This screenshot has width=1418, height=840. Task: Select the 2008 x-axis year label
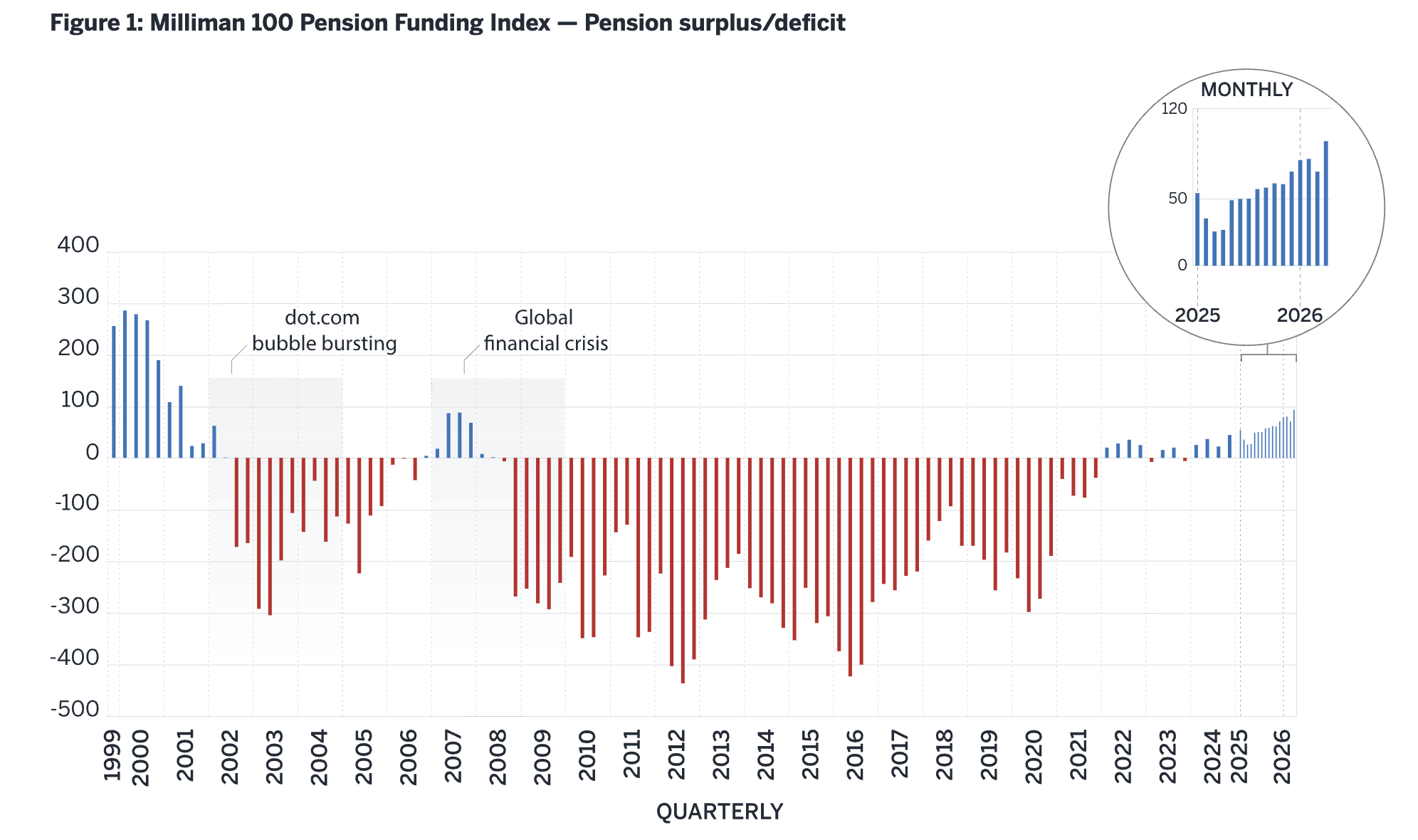(498, 756)
